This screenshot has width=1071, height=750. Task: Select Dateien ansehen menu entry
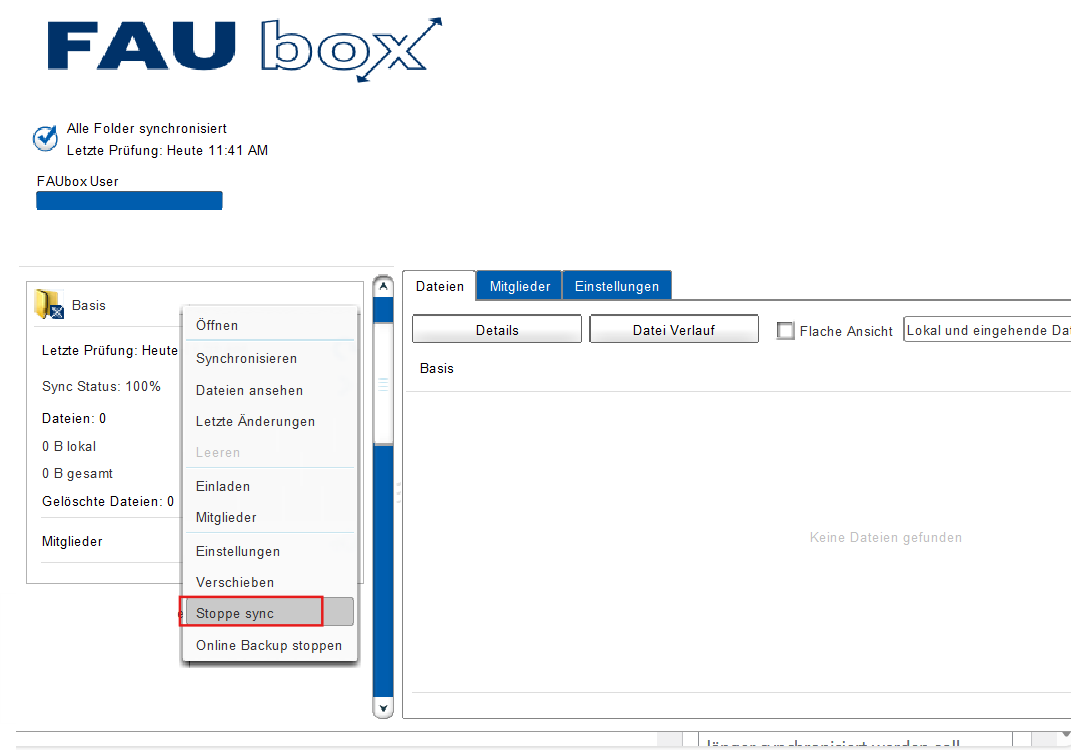coord(270,390)
